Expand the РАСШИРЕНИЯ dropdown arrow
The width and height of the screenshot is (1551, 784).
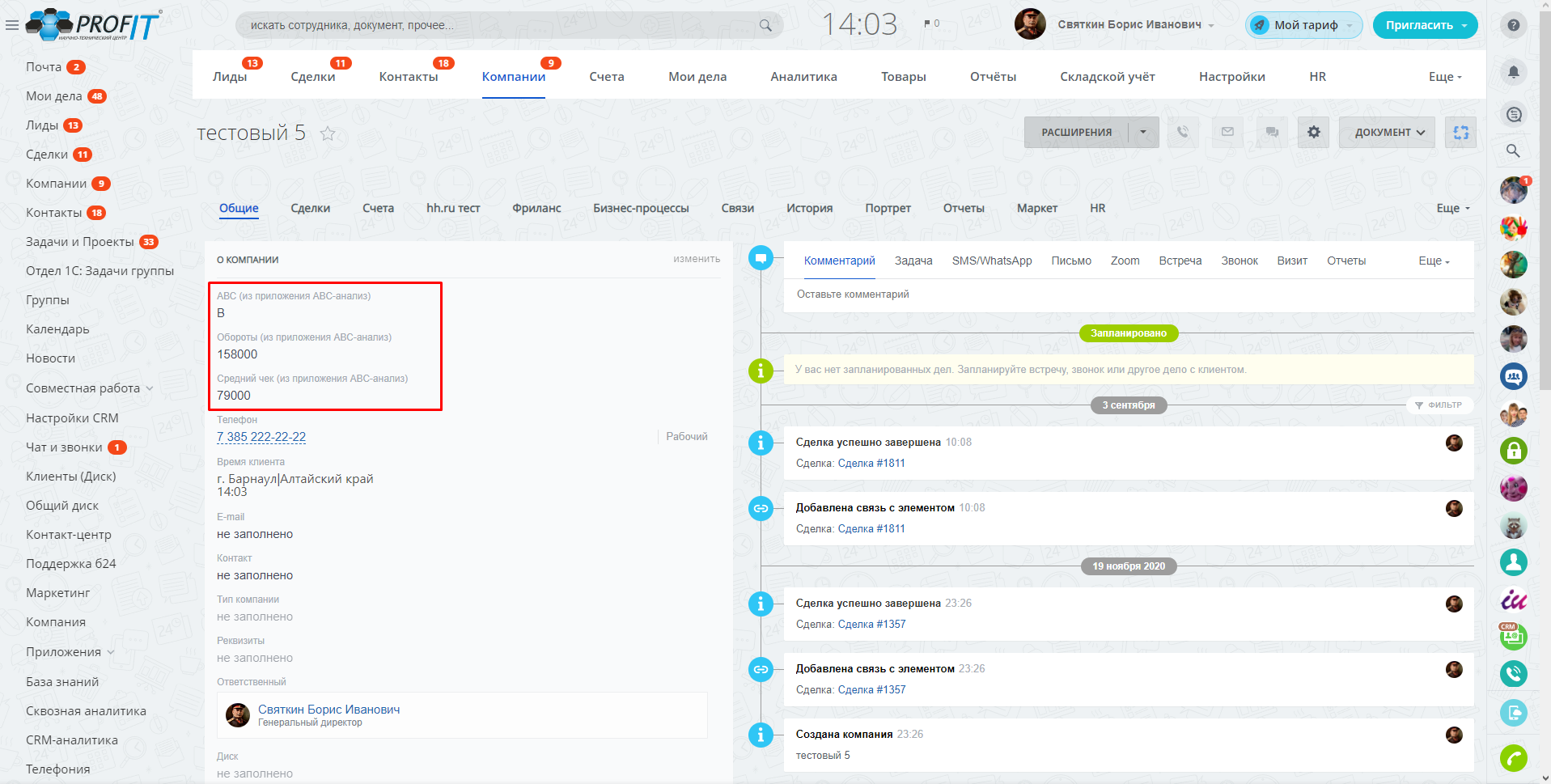[1143, 132]
